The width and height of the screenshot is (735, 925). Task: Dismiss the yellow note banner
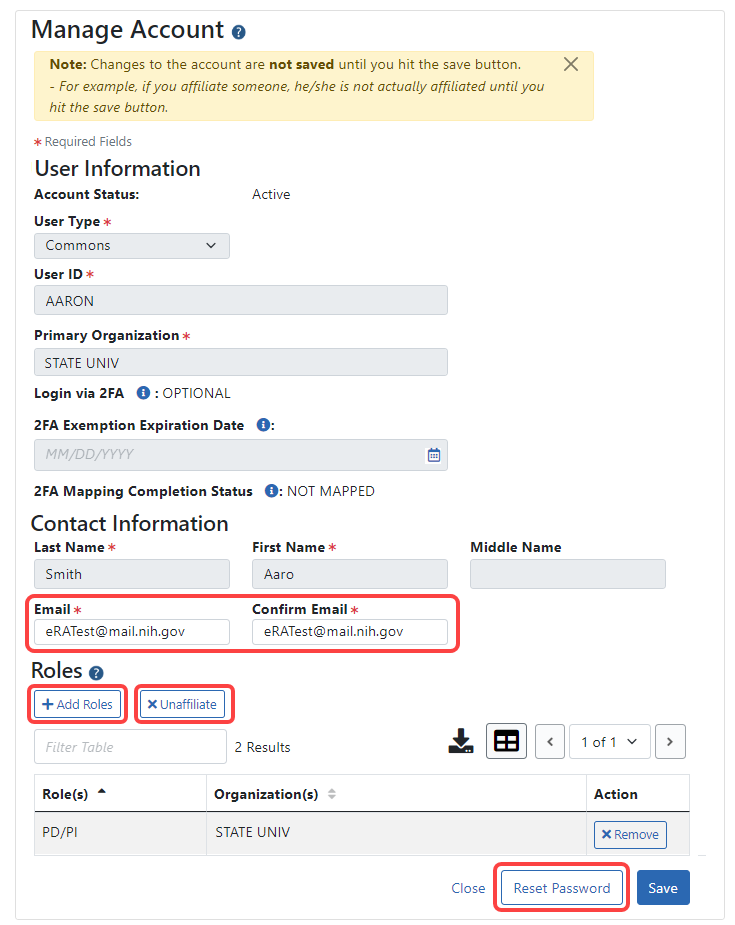[570, 64]
